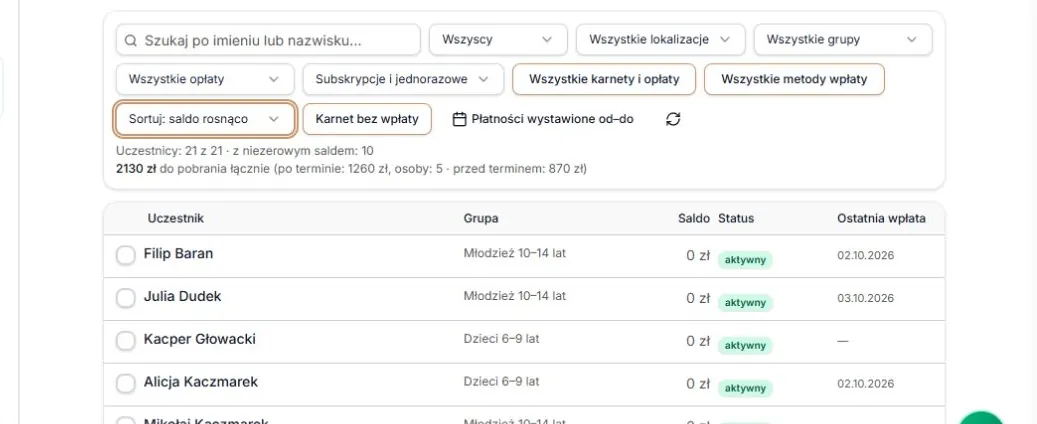1037x424 pixels.
Task: Open participant Alicja Kaczmarek
Action: click(x=201, y=382)
